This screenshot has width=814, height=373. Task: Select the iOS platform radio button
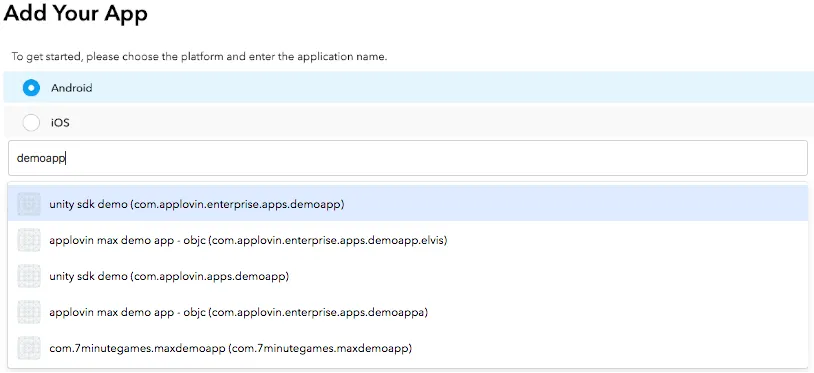click(31, 123)
